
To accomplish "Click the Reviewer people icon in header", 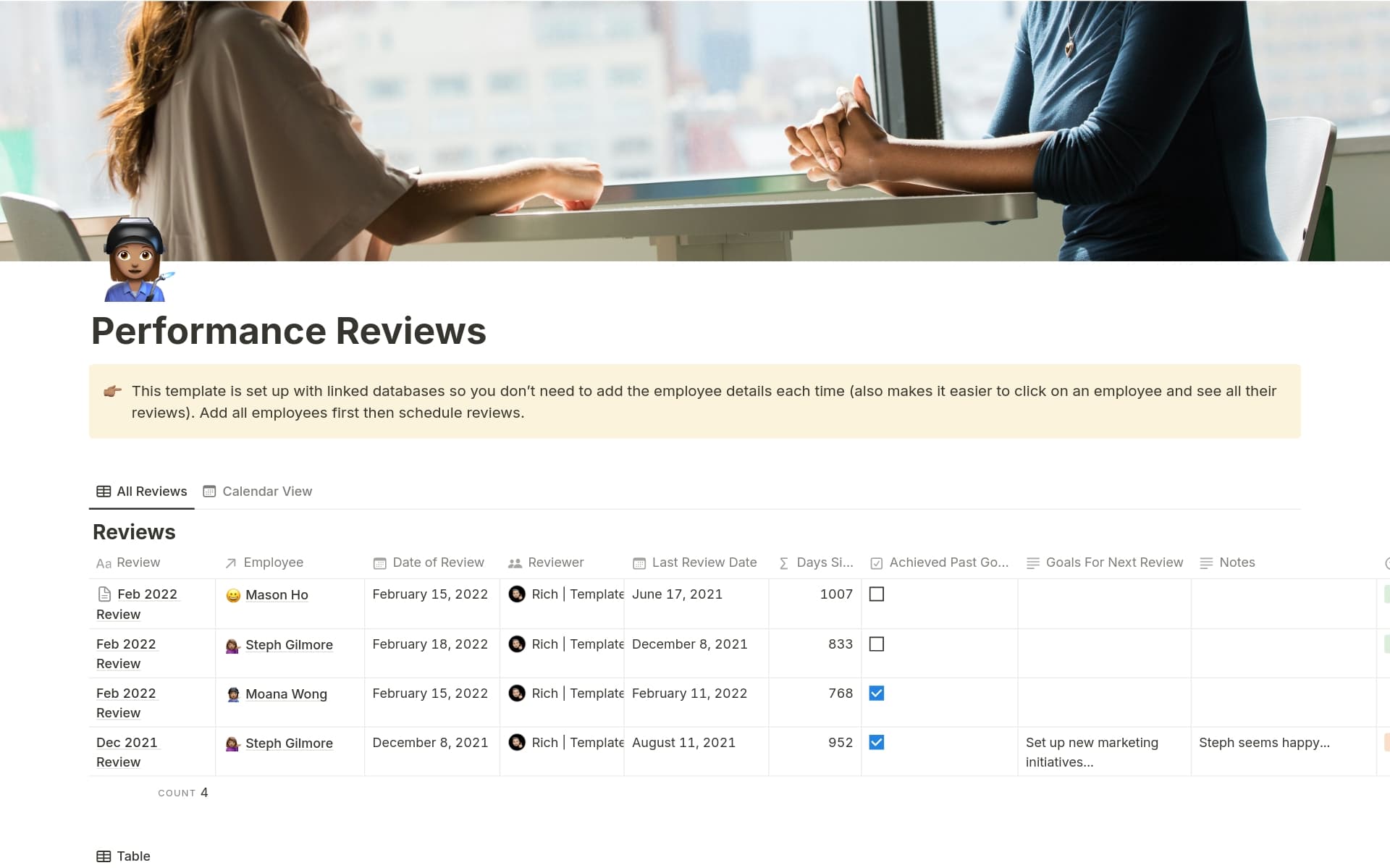I will (515, 563).
